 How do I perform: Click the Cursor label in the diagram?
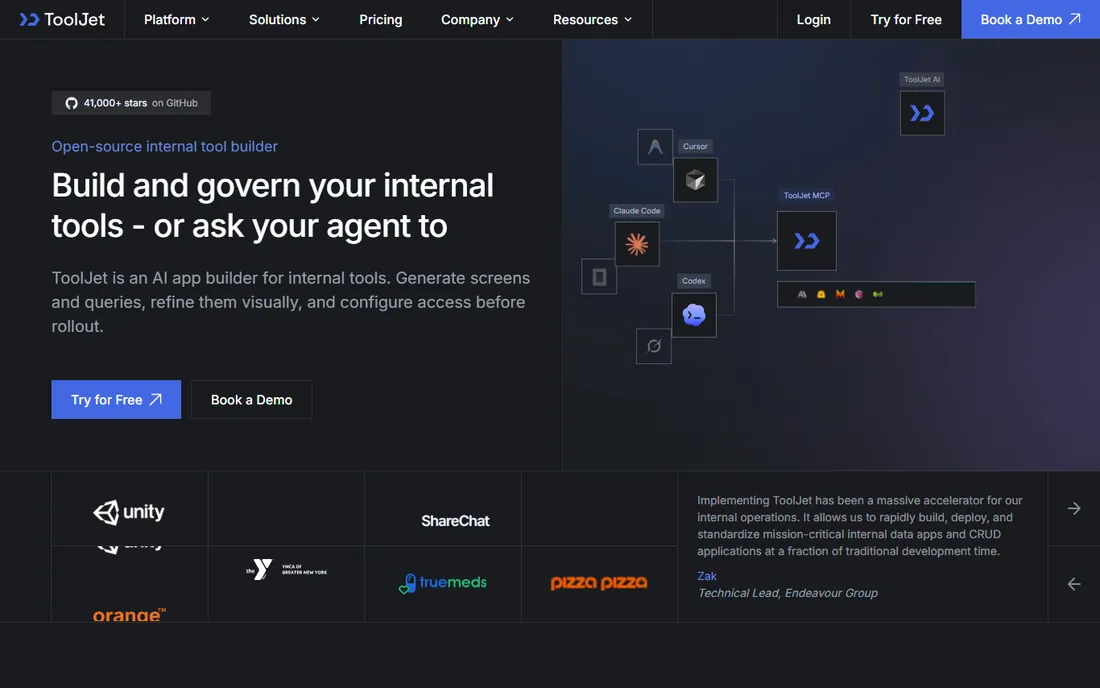coord(695,147)
